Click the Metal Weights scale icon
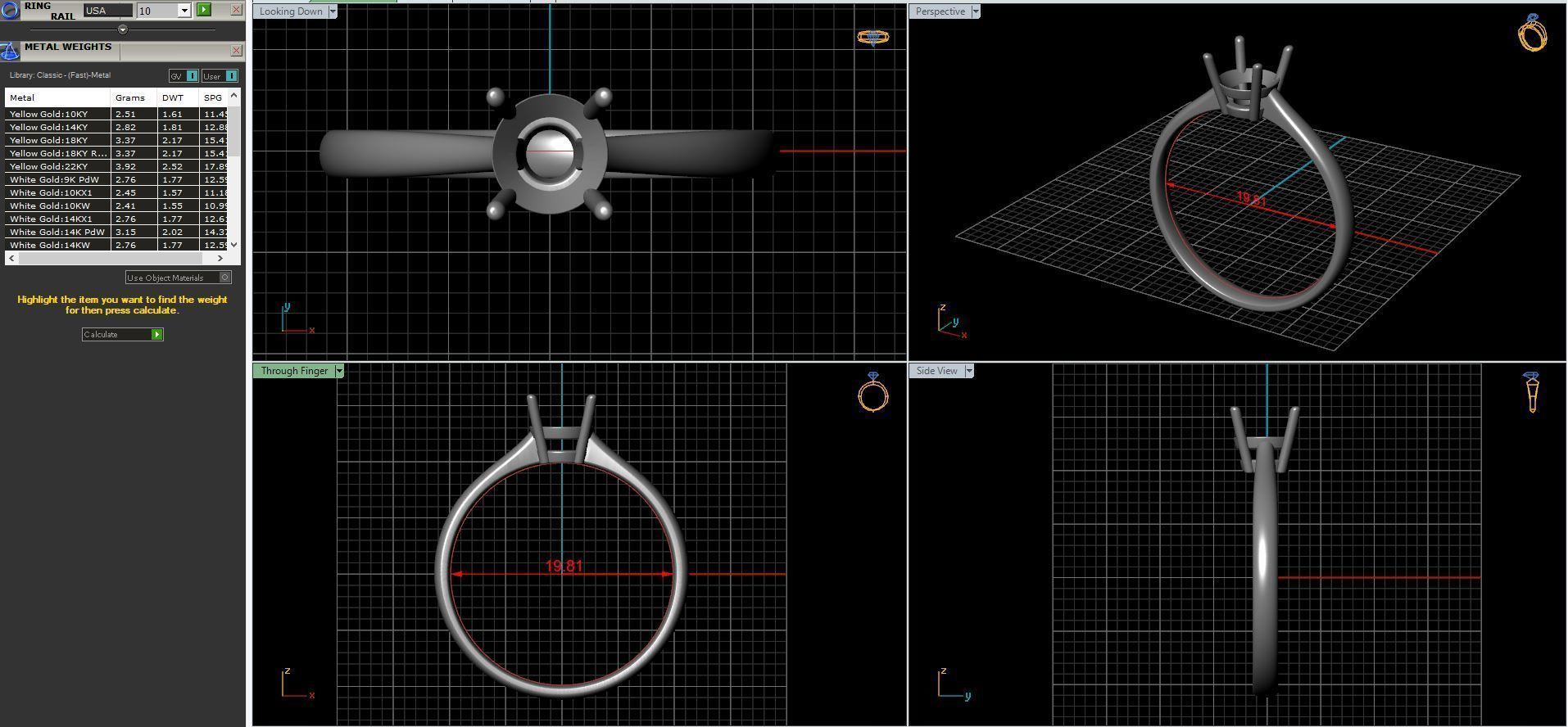This screenshot has height=727, width=1568. (9, 52)
